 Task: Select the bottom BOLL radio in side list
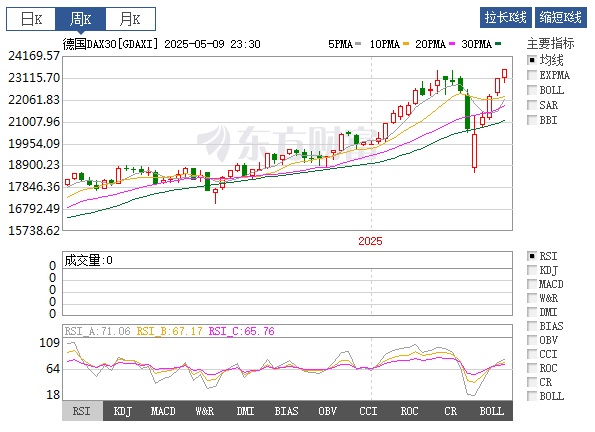click(532, 396)
